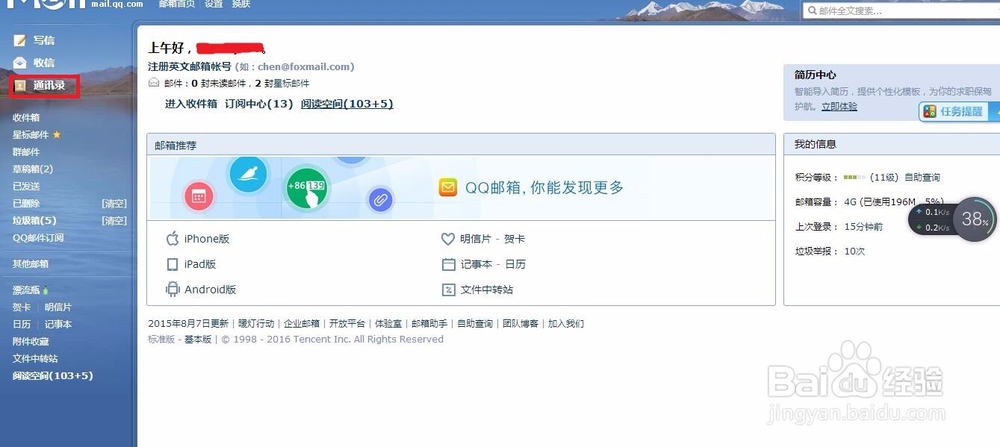
Task: Open 通讯录 contacts
Action: [x=49, y=85]
